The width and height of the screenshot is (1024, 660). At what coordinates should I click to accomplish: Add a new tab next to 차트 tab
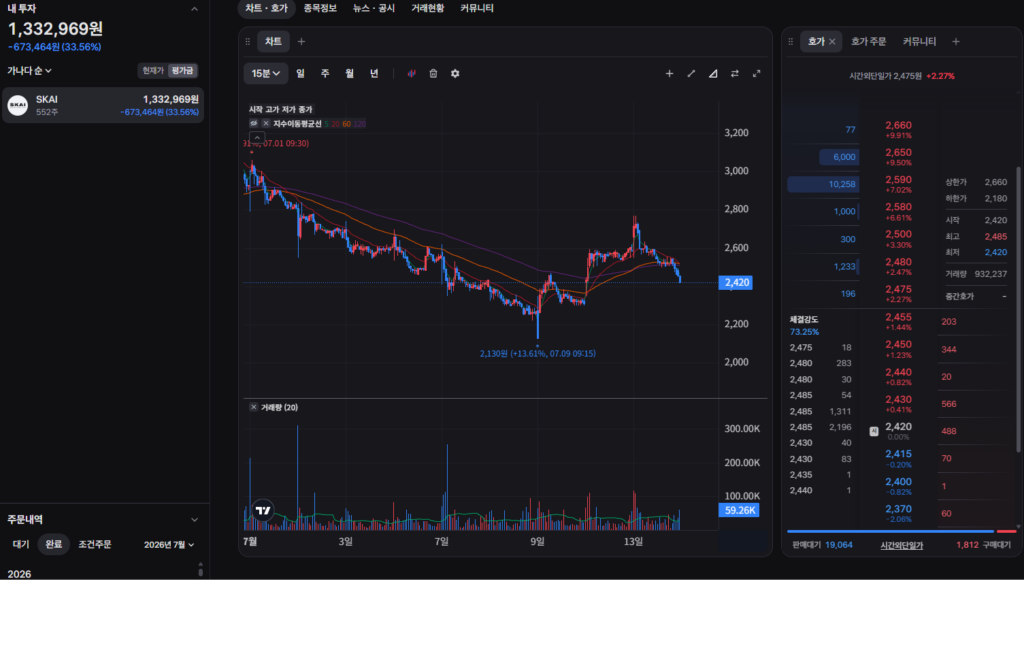[x=301, y=42]
